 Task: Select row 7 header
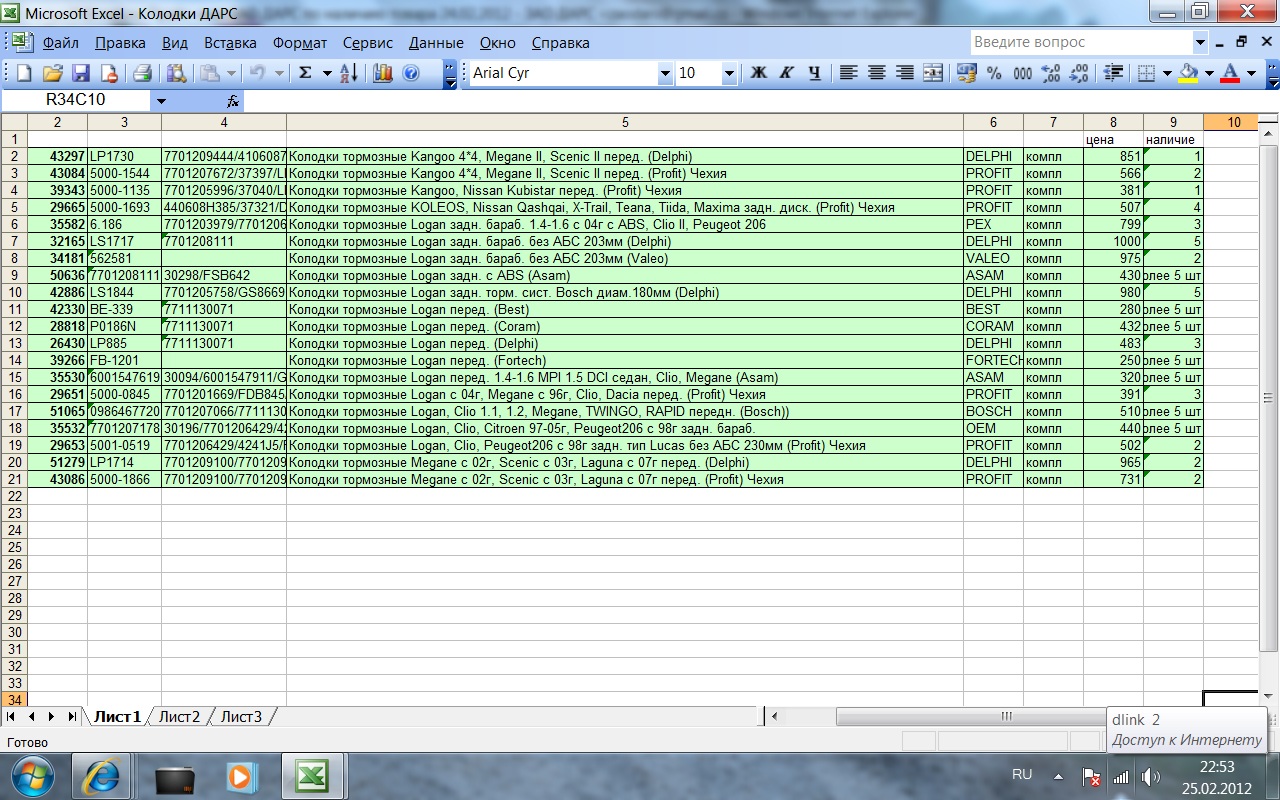tap(14, 241)
